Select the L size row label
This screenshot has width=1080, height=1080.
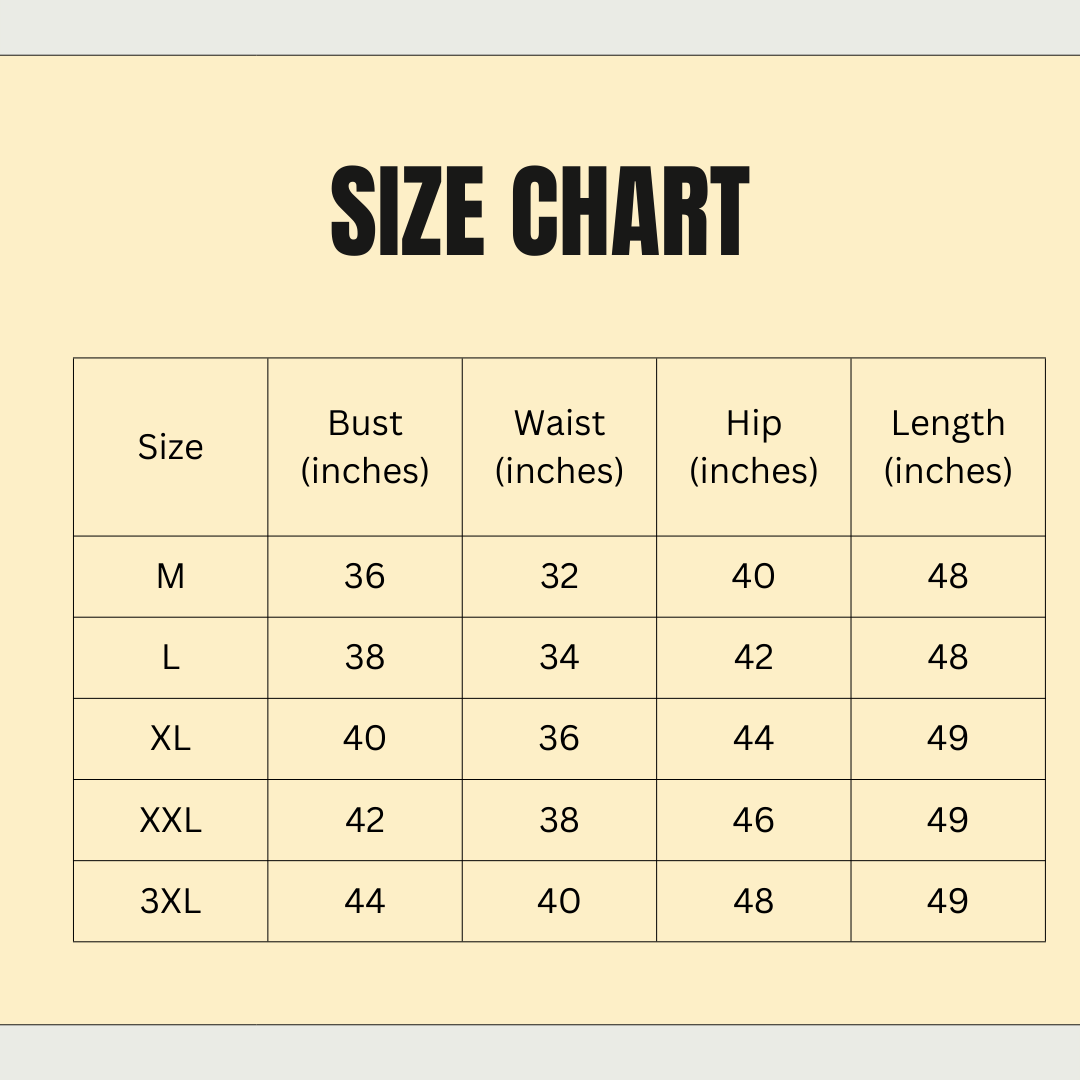point(170,658)
